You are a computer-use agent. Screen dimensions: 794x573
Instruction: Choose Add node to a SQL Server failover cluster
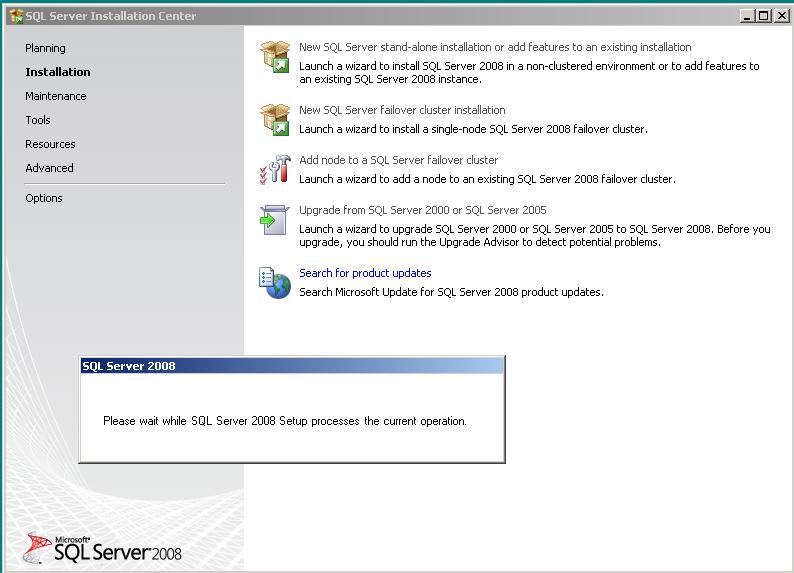(x=399, y=160)
